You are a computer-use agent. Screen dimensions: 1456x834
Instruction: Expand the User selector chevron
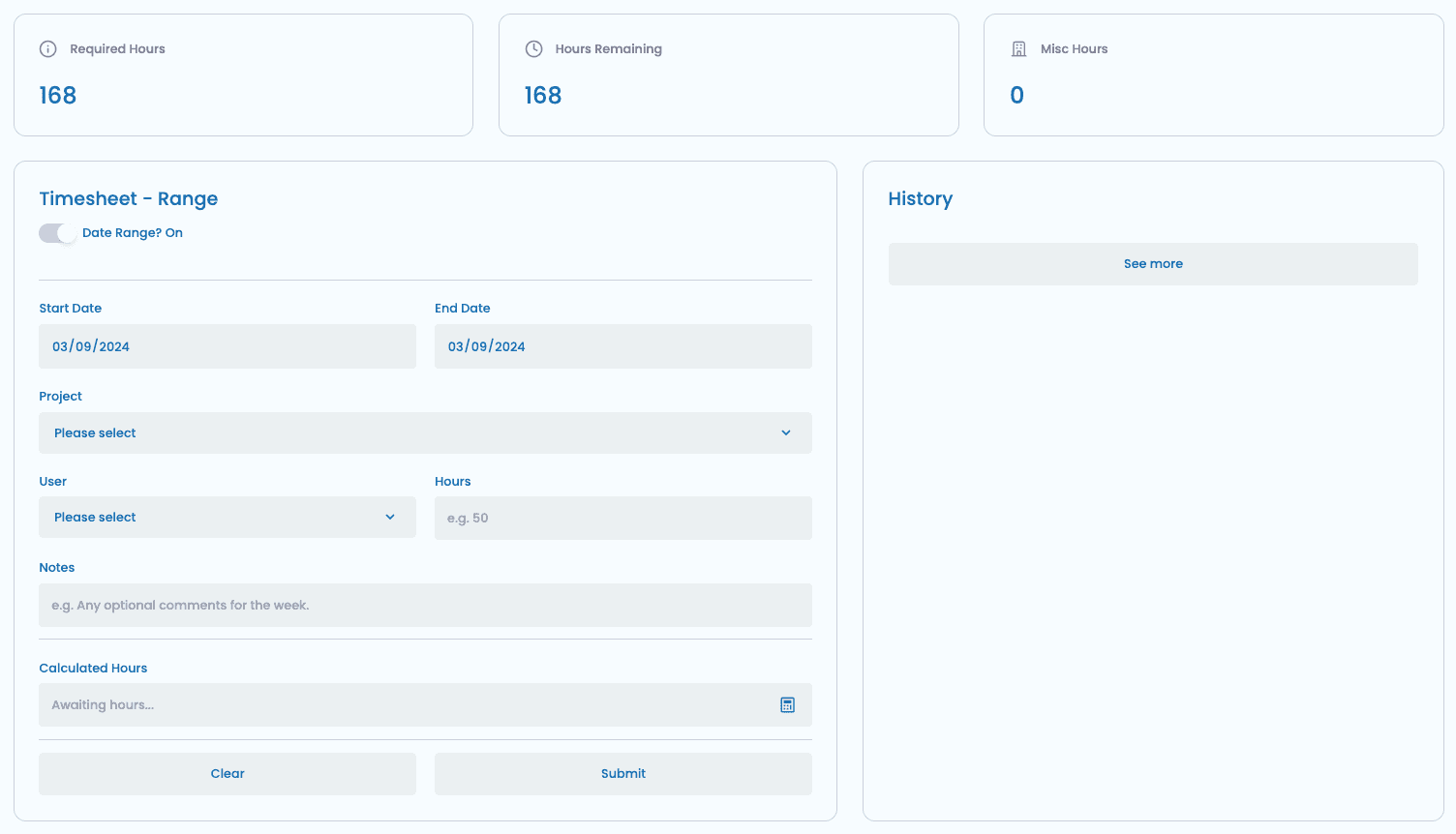tap(390, 517)
